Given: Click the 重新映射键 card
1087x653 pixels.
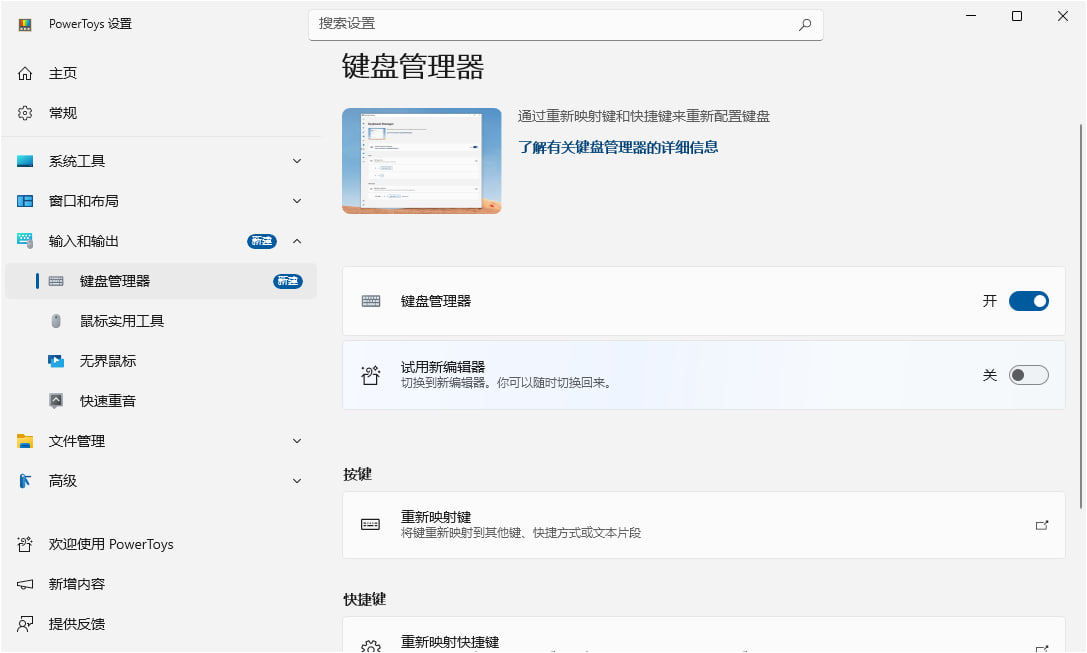Looking at the screenshot, I should 704,525.
